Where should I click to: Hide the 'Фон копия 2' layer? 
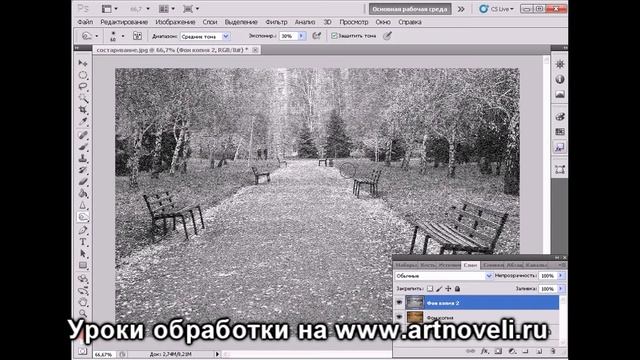399,302
